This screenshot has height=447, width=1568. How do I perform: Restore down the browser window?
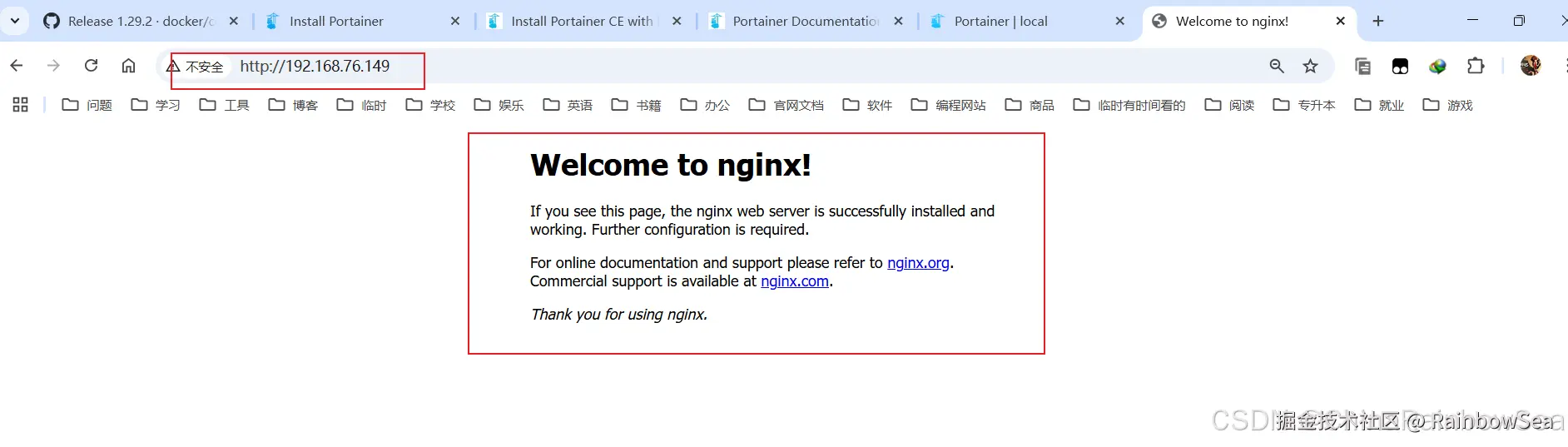(x=1519, y=21)
